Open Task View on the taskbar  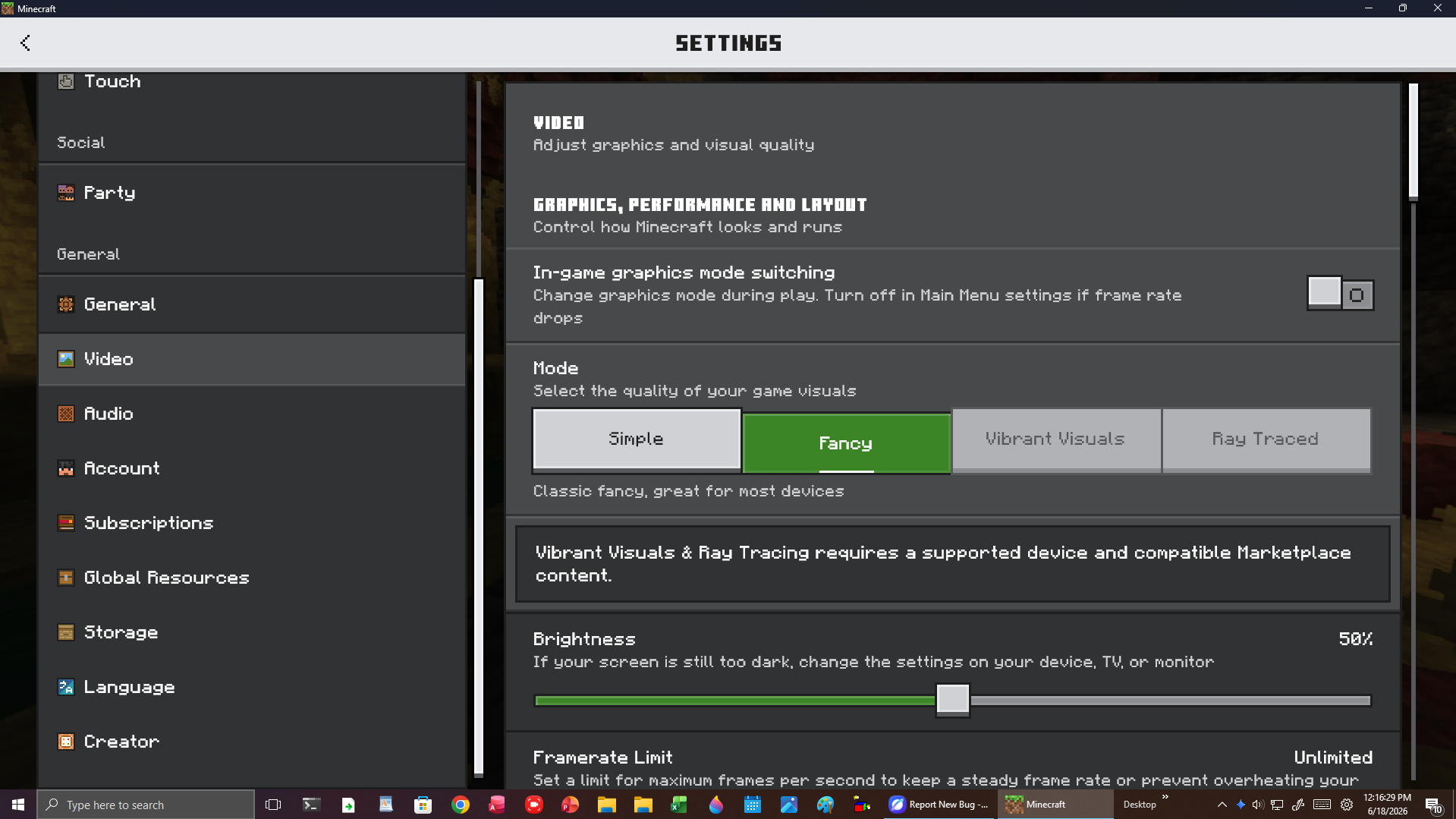(x=273, y=805)
